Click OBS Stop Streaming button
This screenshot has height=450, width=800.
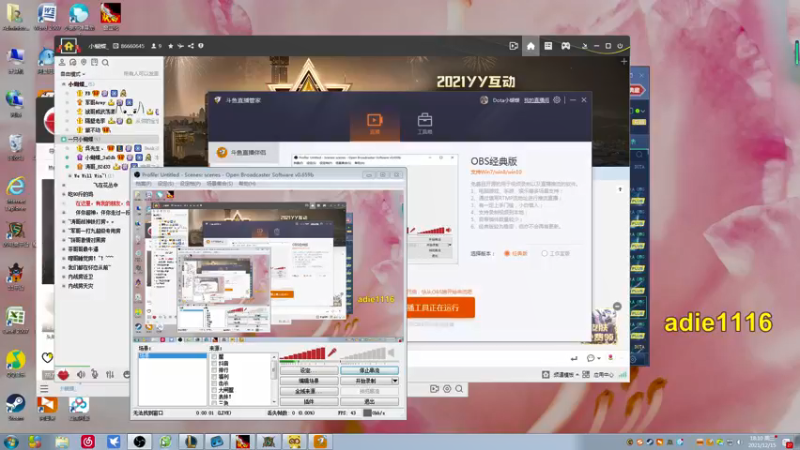click(369, 370)
